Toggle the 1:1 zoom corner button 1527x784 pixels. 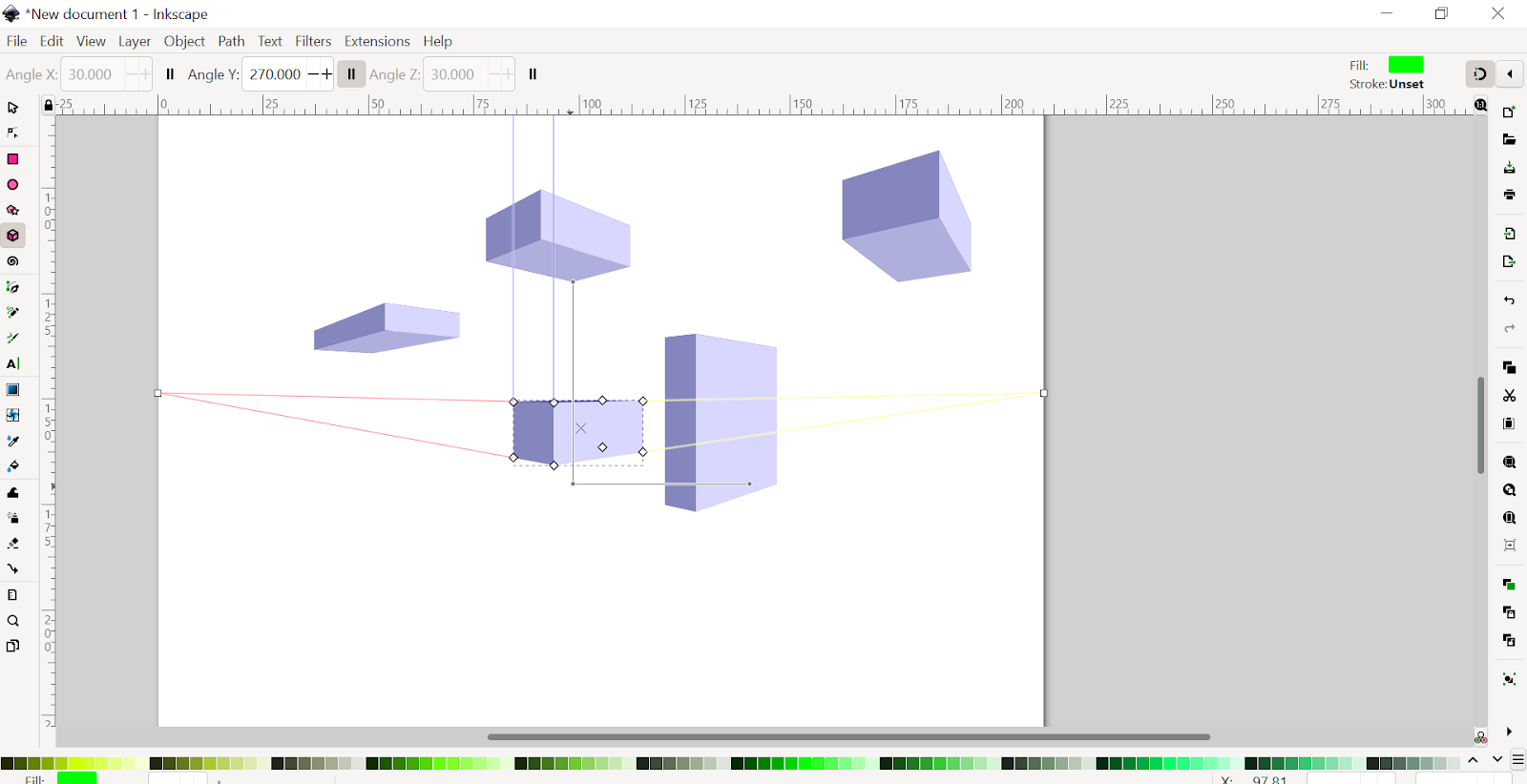coord(1480,105)
